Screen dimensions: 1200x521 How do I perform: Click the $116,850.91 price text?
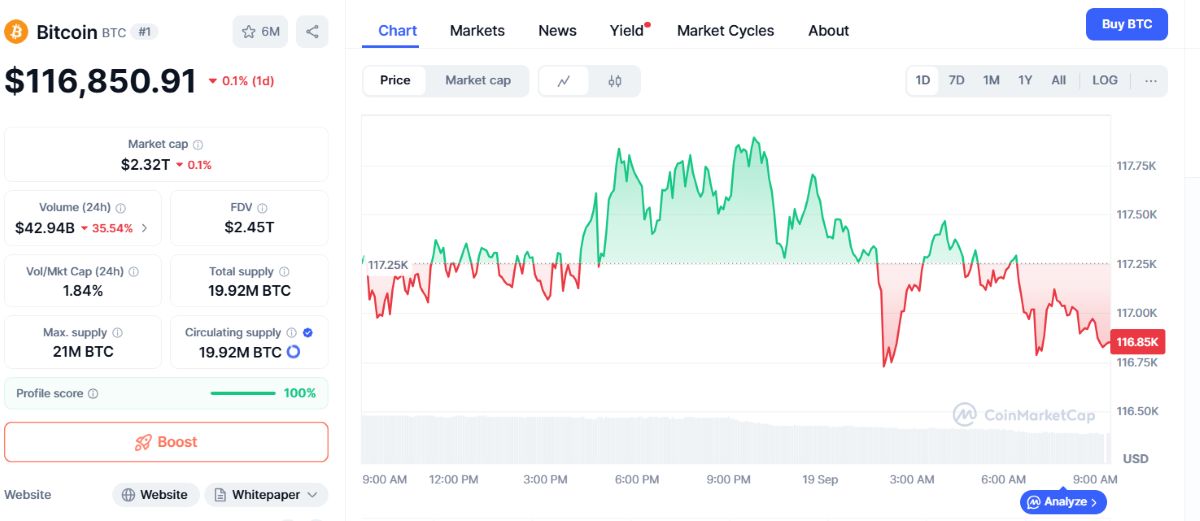(101, 81)
